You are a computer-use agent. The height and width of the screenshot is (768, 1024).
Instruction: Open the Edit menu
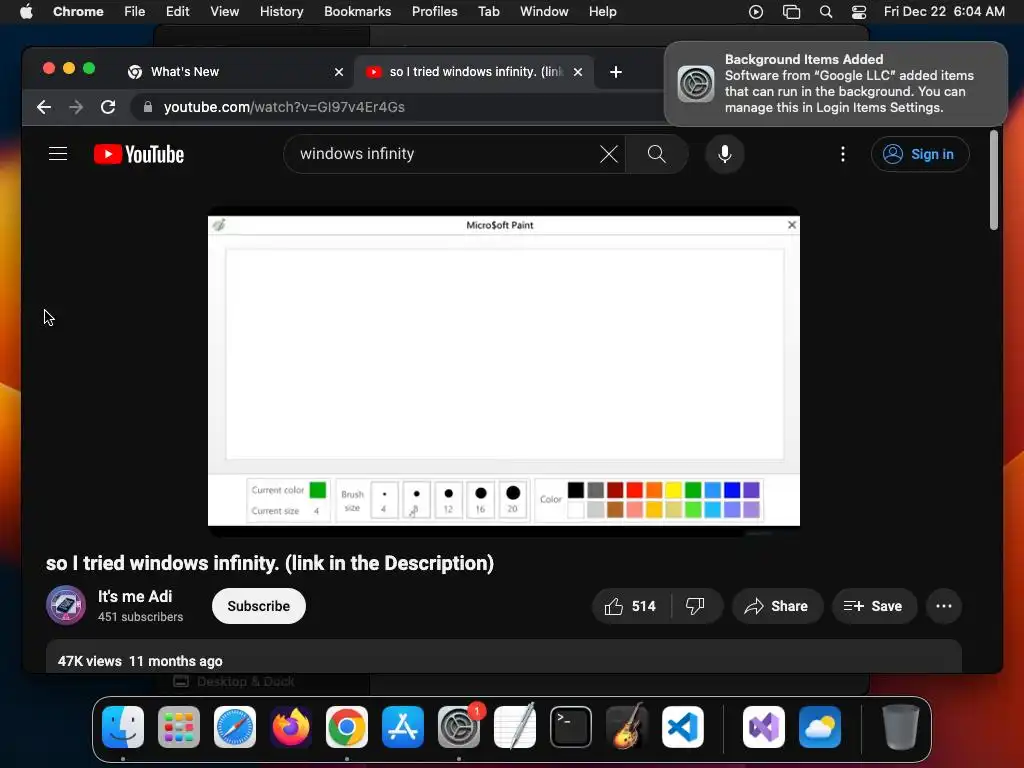[x=177, y=12]
